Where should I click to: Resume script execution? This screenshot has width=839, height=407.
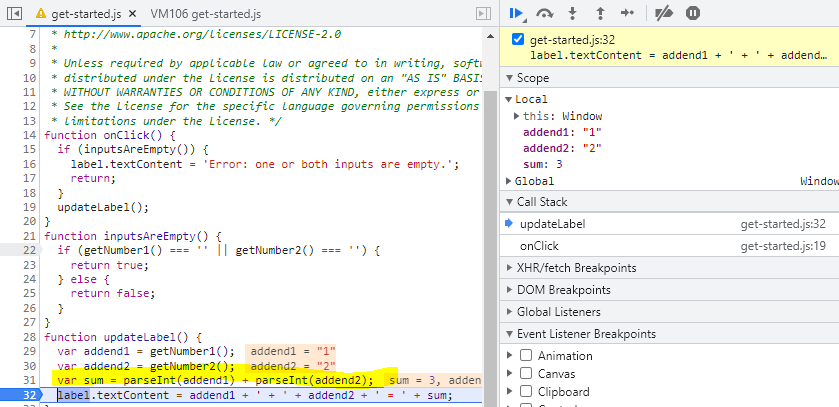pos(517,13)
